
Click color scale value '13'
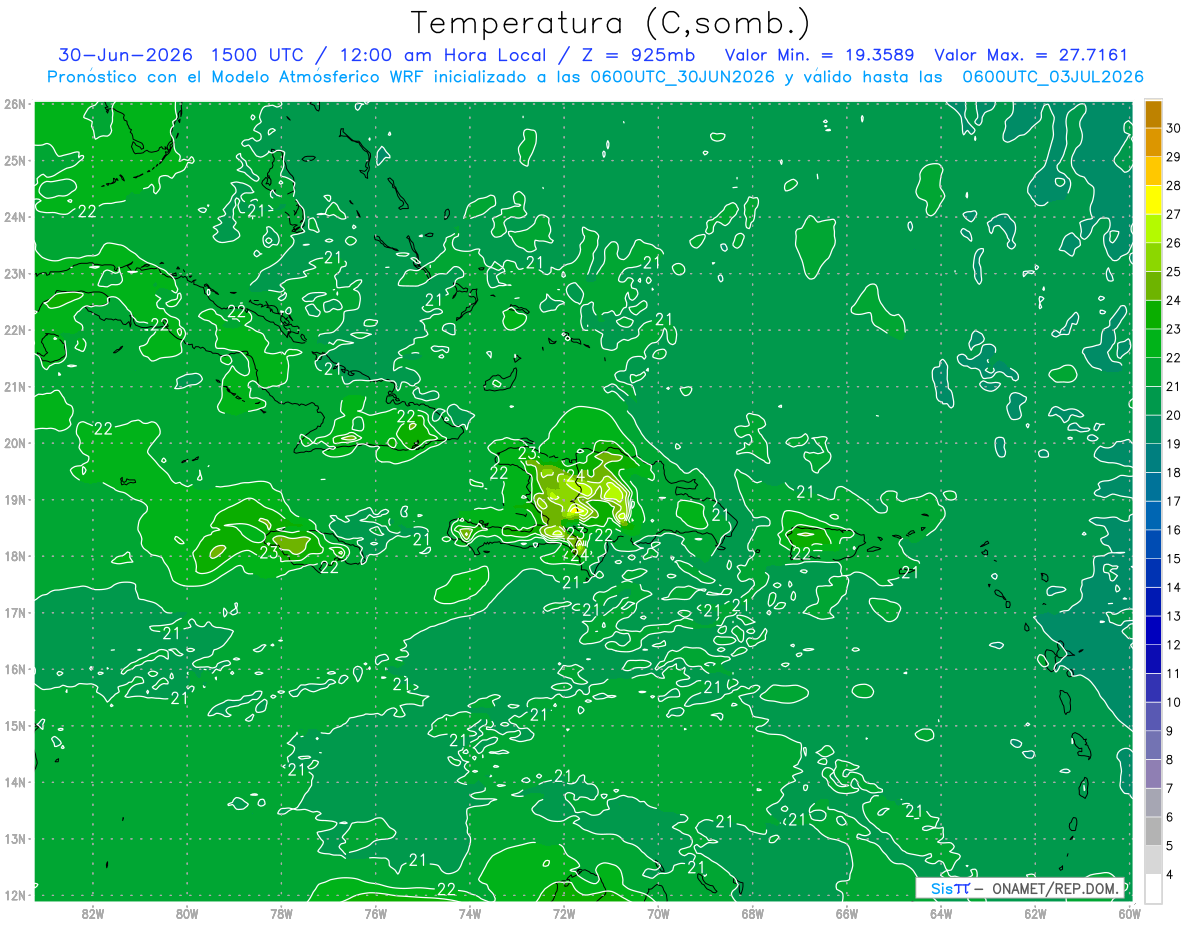(1173, 616)
